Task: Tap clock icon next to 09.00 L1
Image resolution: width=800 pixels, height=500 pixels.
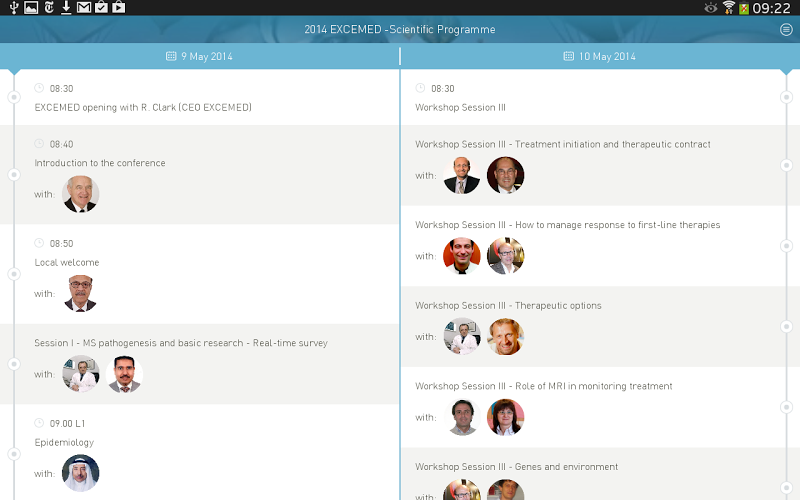Action: [39, 423]
